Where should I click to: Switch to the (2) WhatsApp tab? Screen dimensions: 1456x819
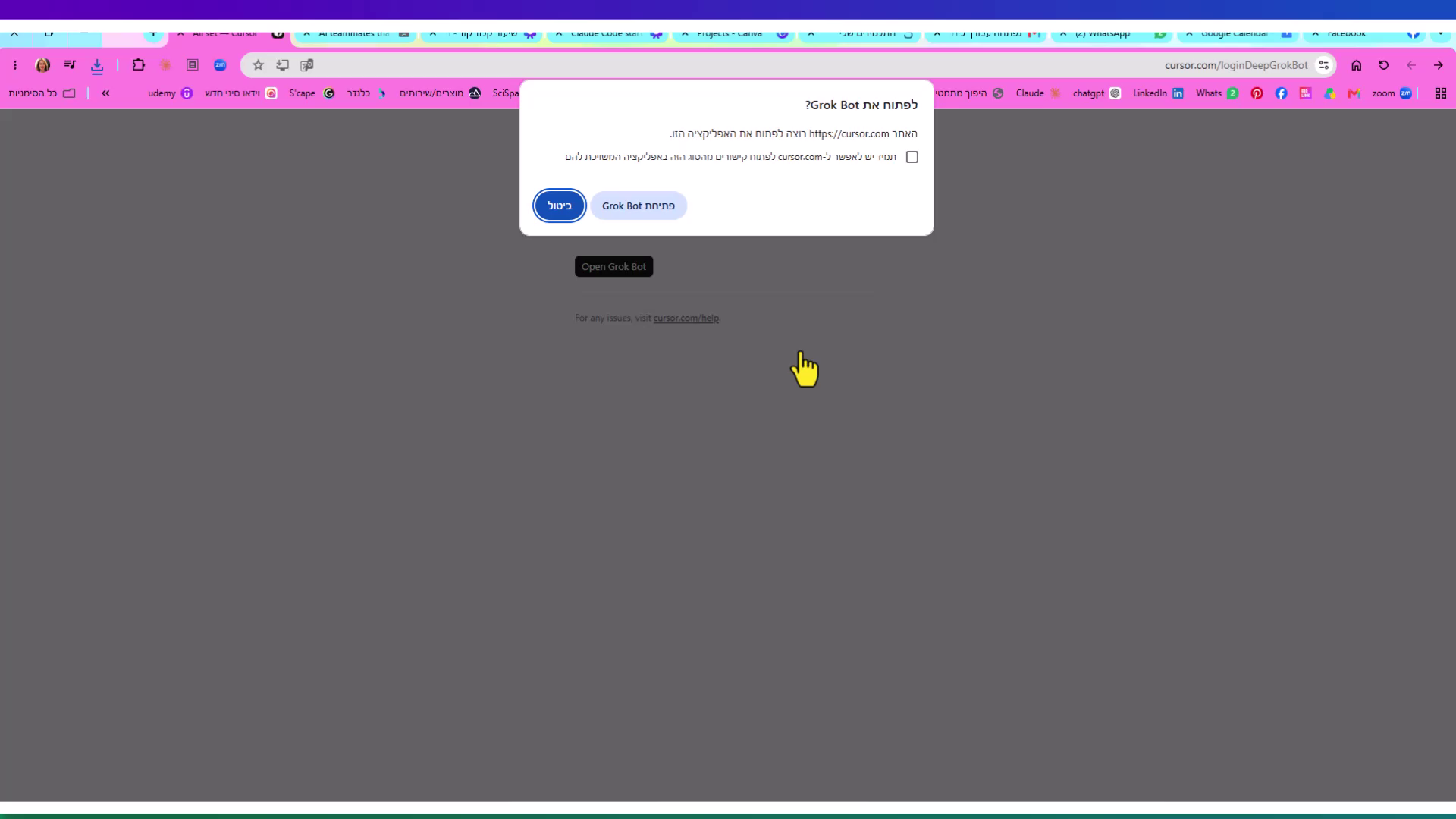1111,34
